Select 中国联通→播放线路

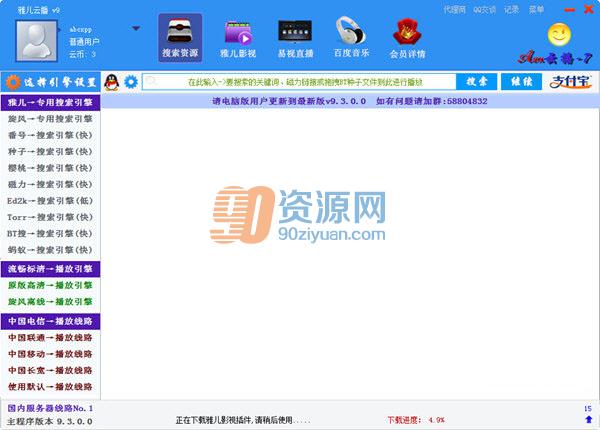pos(51,338)
